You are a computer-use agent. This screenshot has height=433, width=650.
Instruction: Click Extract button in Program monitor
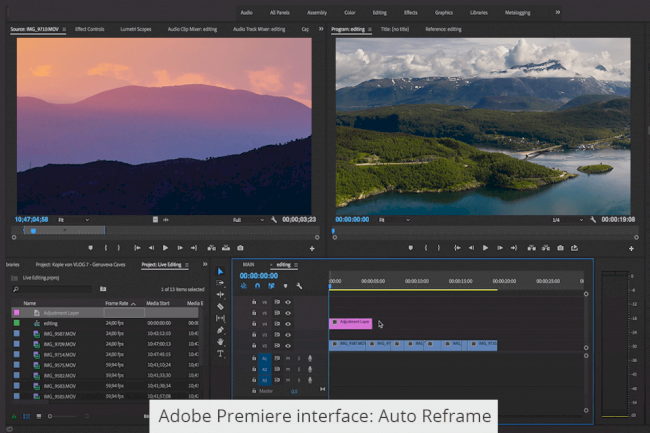(546, 248)
